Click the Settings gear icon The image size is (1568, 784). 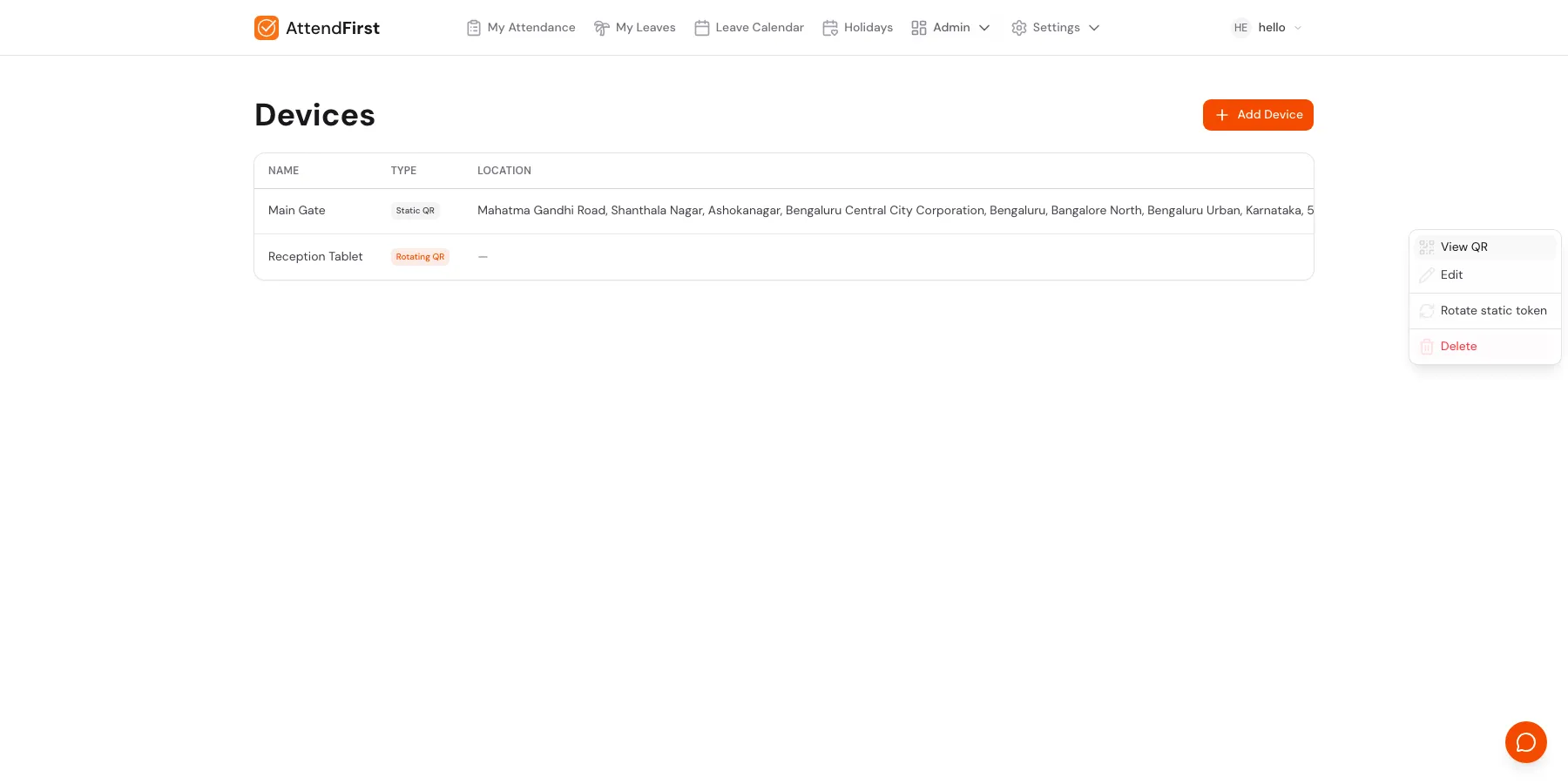[1019, 28]
